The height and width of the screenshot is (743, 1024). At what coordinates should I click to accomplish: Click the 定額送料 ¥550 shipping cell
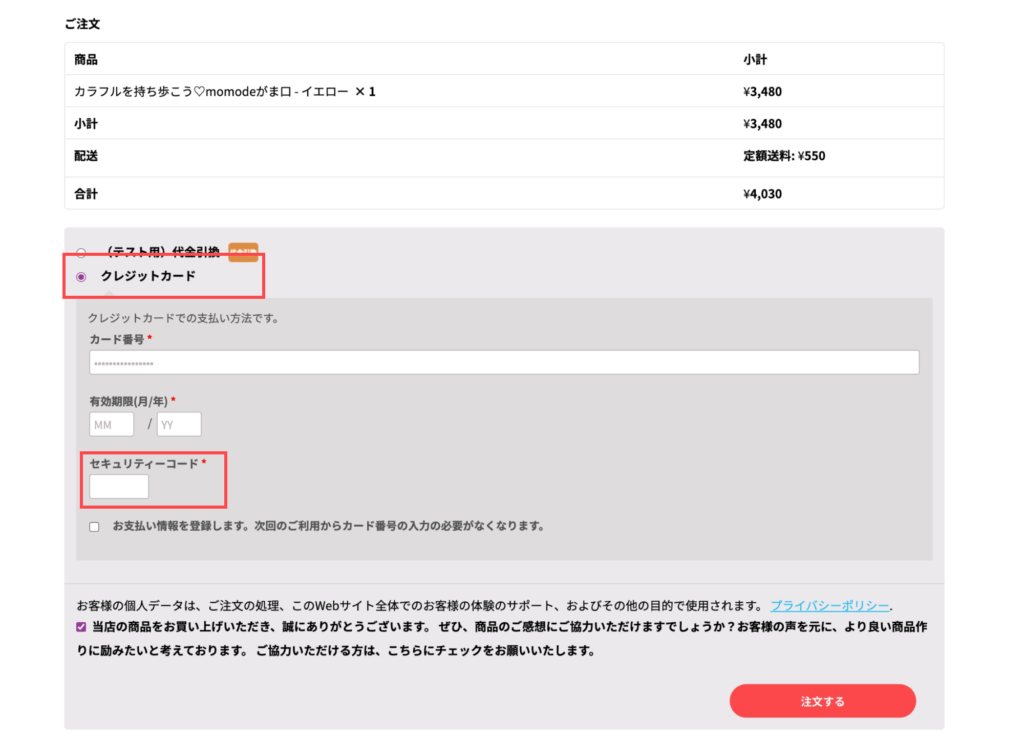[784, 156]
